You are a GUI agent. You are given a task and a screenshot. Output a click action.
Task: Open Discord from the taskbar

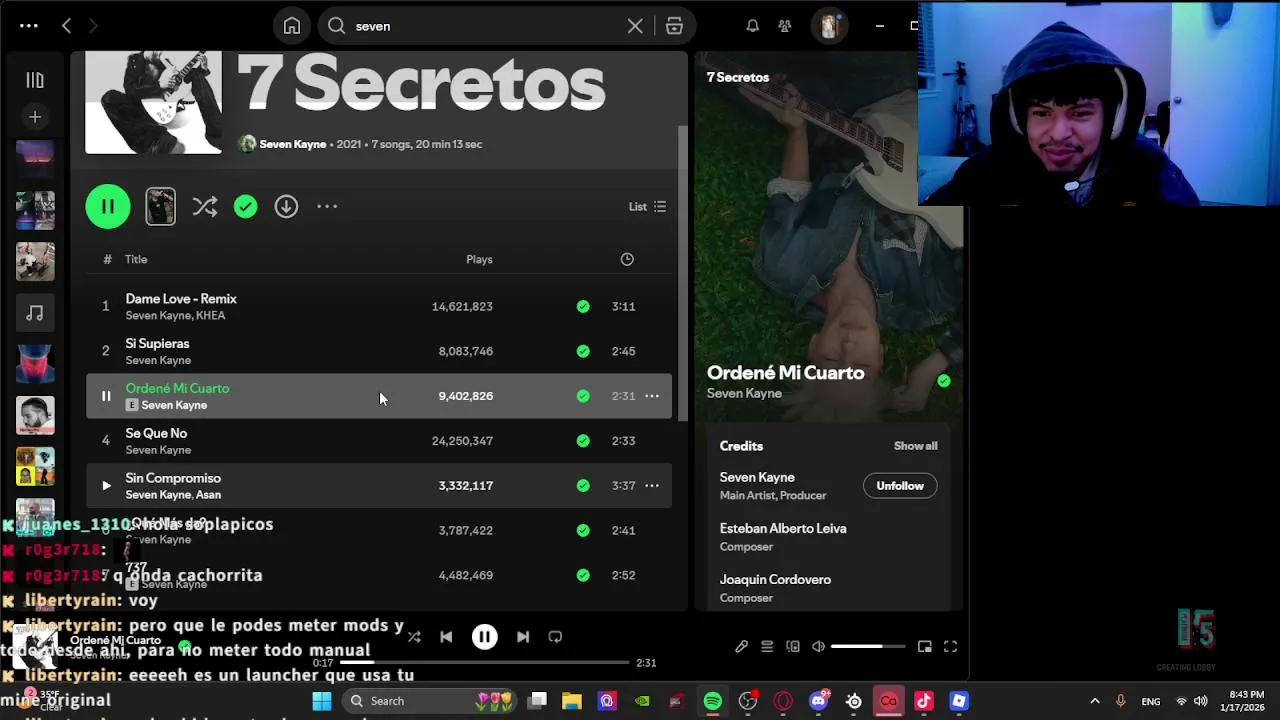(x=819, y=701)
